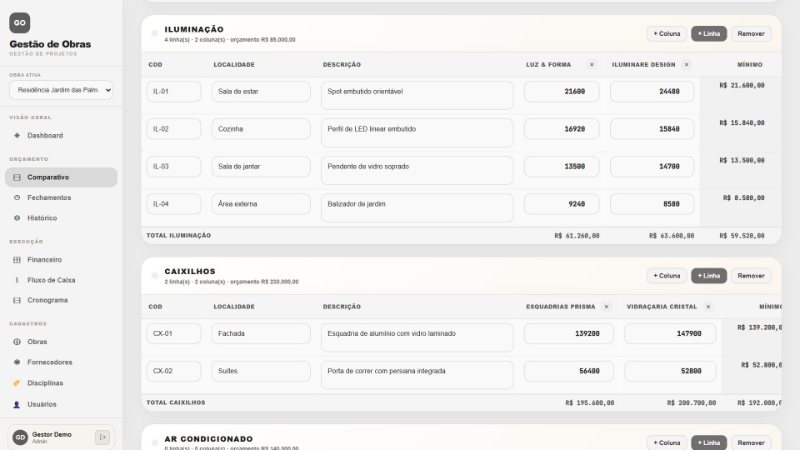Add a line to Caixilhos table
800x450 pixels.
[x=709, y=276]
